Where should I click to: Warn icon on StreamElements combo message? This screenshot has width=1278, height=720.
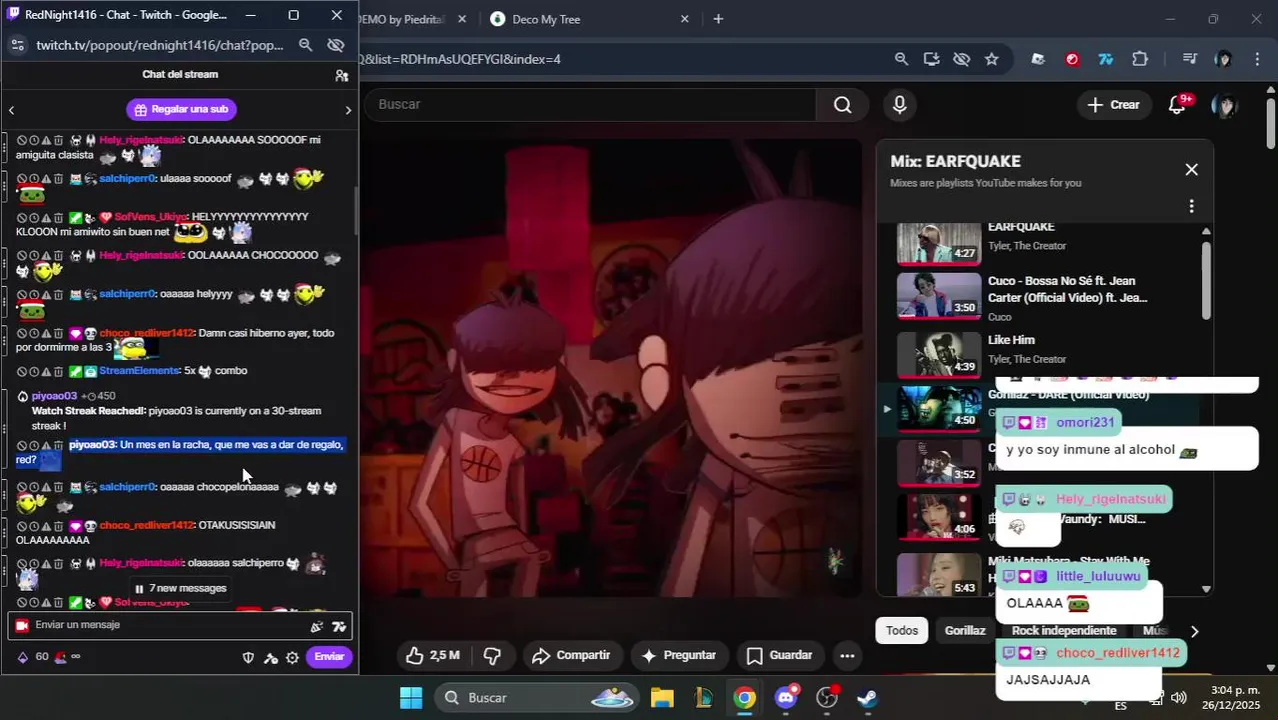[x=46, y=371]
